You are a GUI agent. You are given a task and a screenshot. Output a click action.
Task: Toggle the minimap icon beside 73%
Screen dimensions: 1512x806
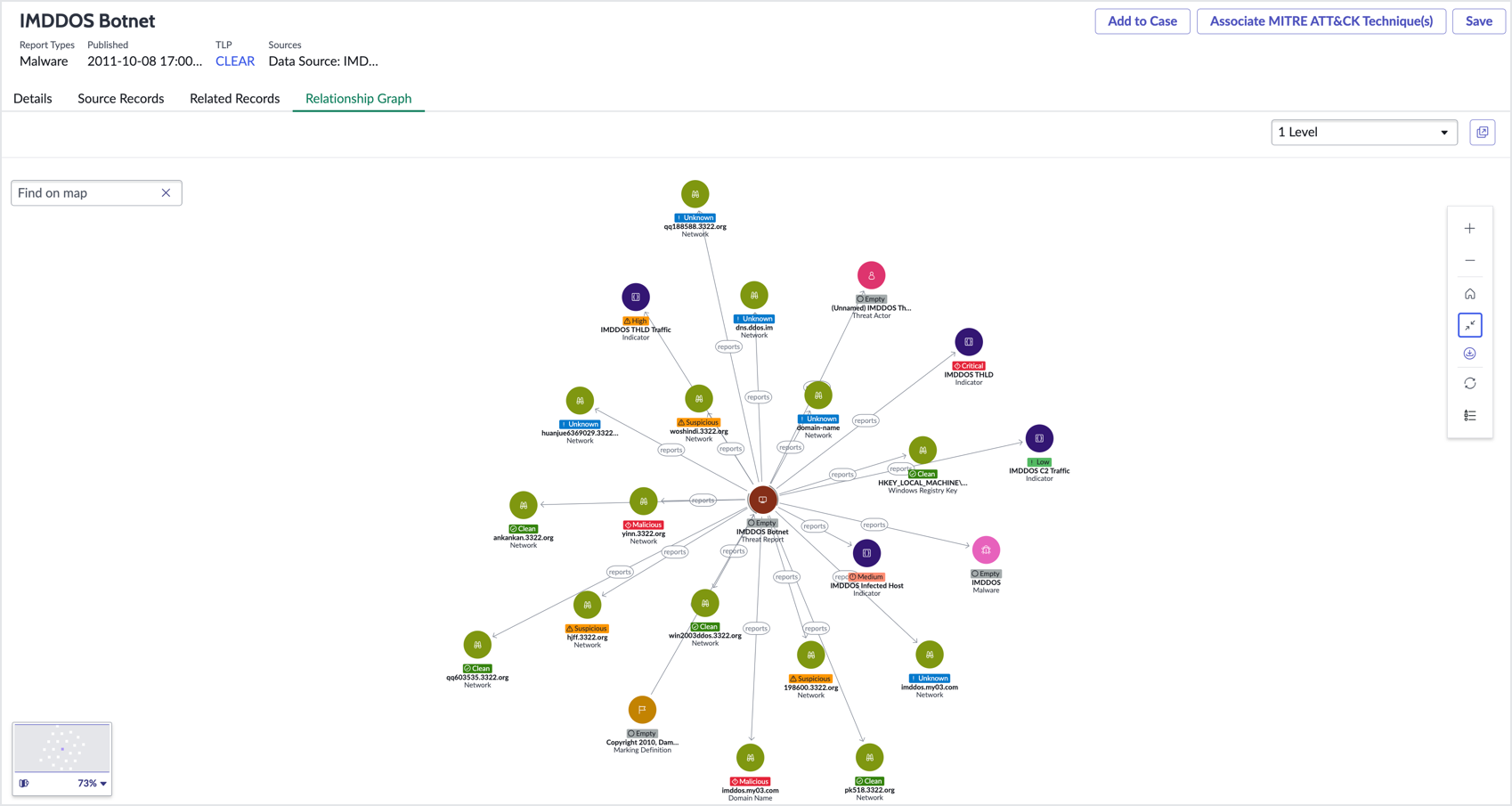point(24,784)
